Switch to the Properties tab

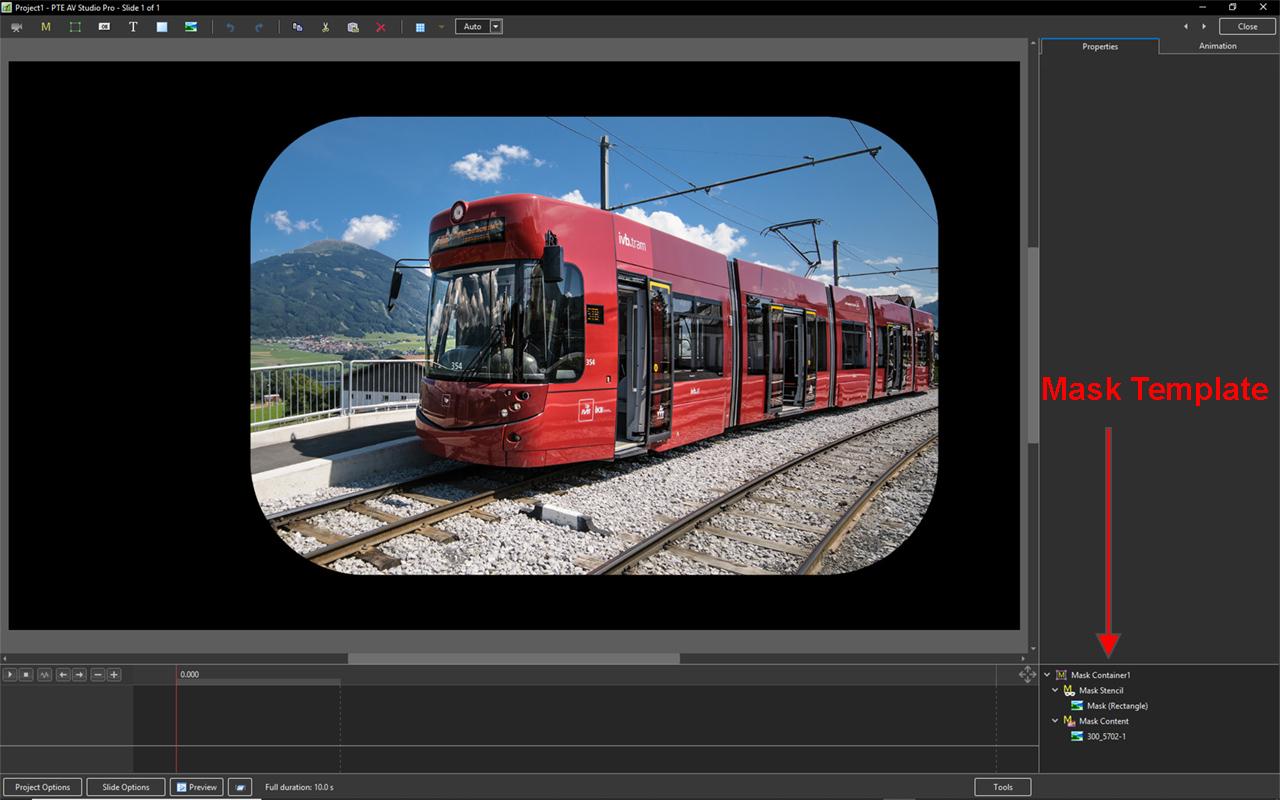coord(1100,47)
